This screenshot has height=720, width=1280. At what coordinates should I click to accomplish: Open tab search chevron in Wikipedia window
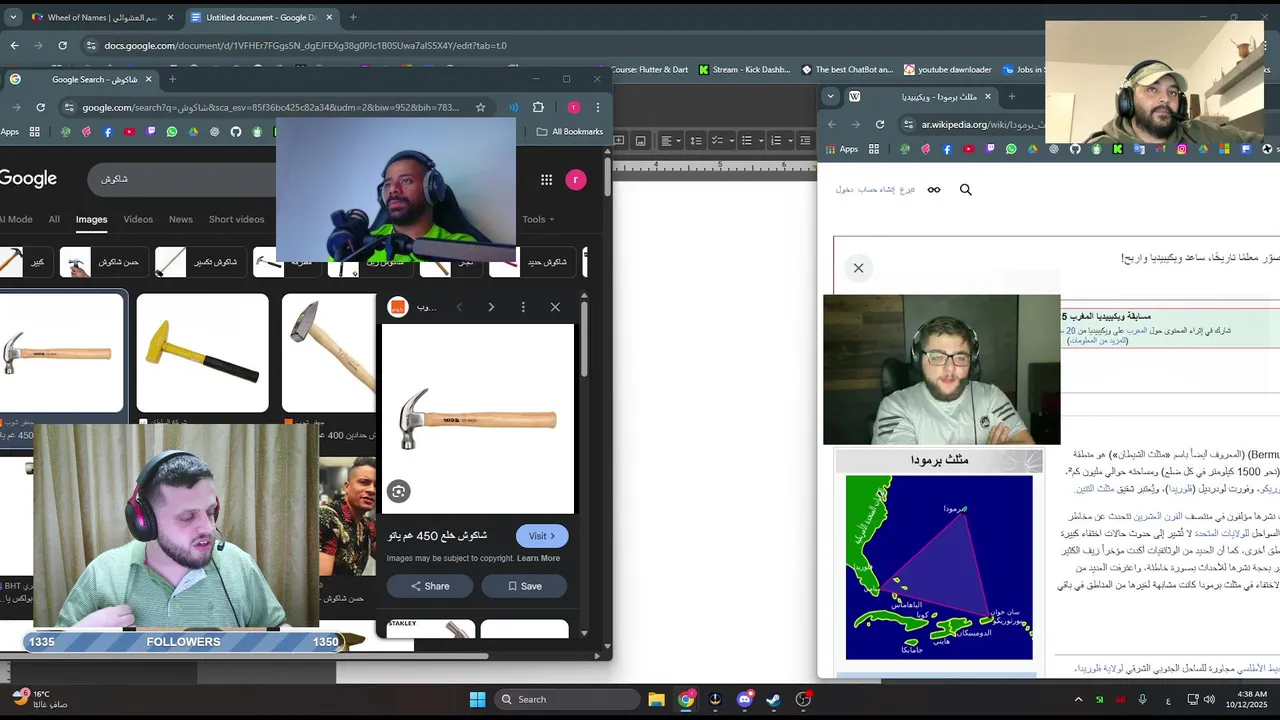830,96
